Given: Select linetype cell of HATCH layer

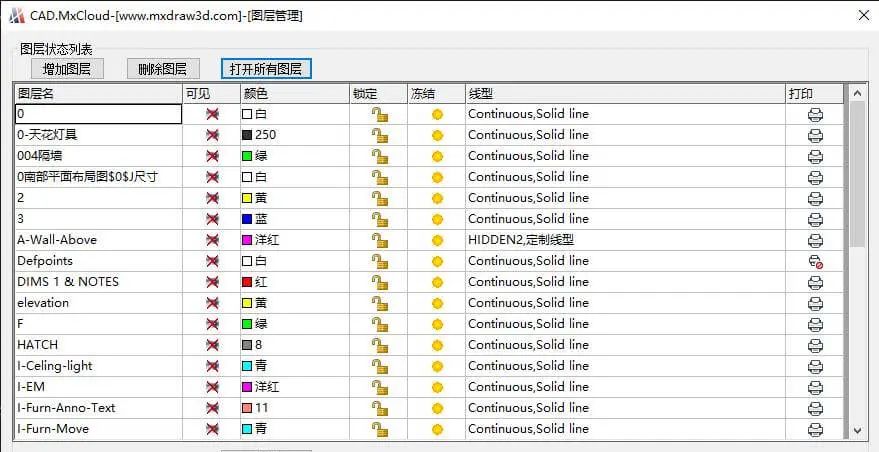Looking at the screenshot, I should pyautogui.click(x=625, y=345).
